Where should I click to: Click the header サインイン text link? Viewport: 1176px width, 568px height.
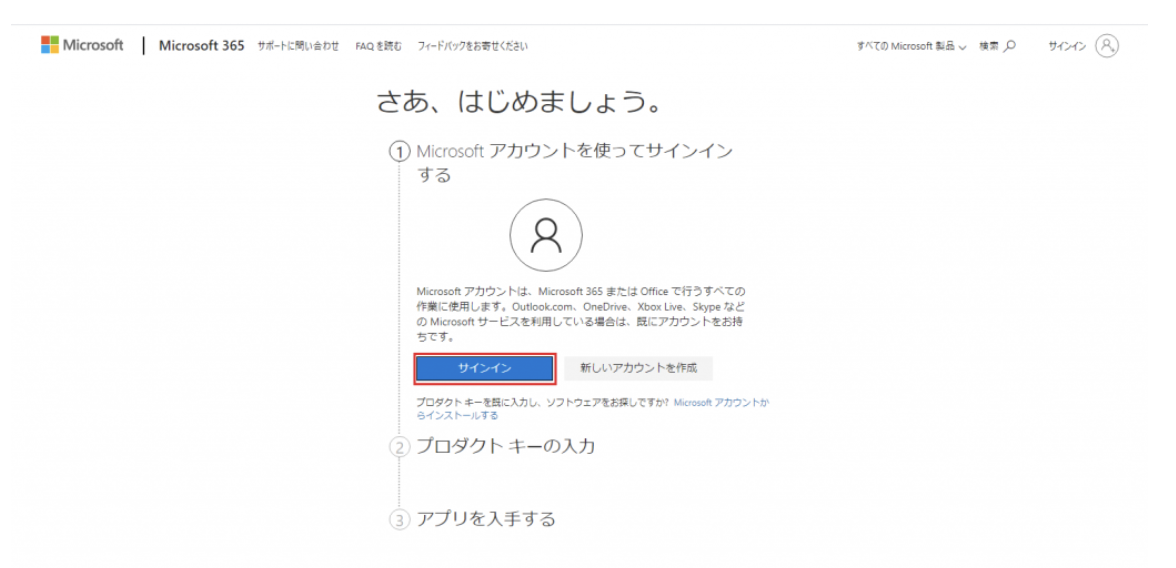coord(1067,46)
